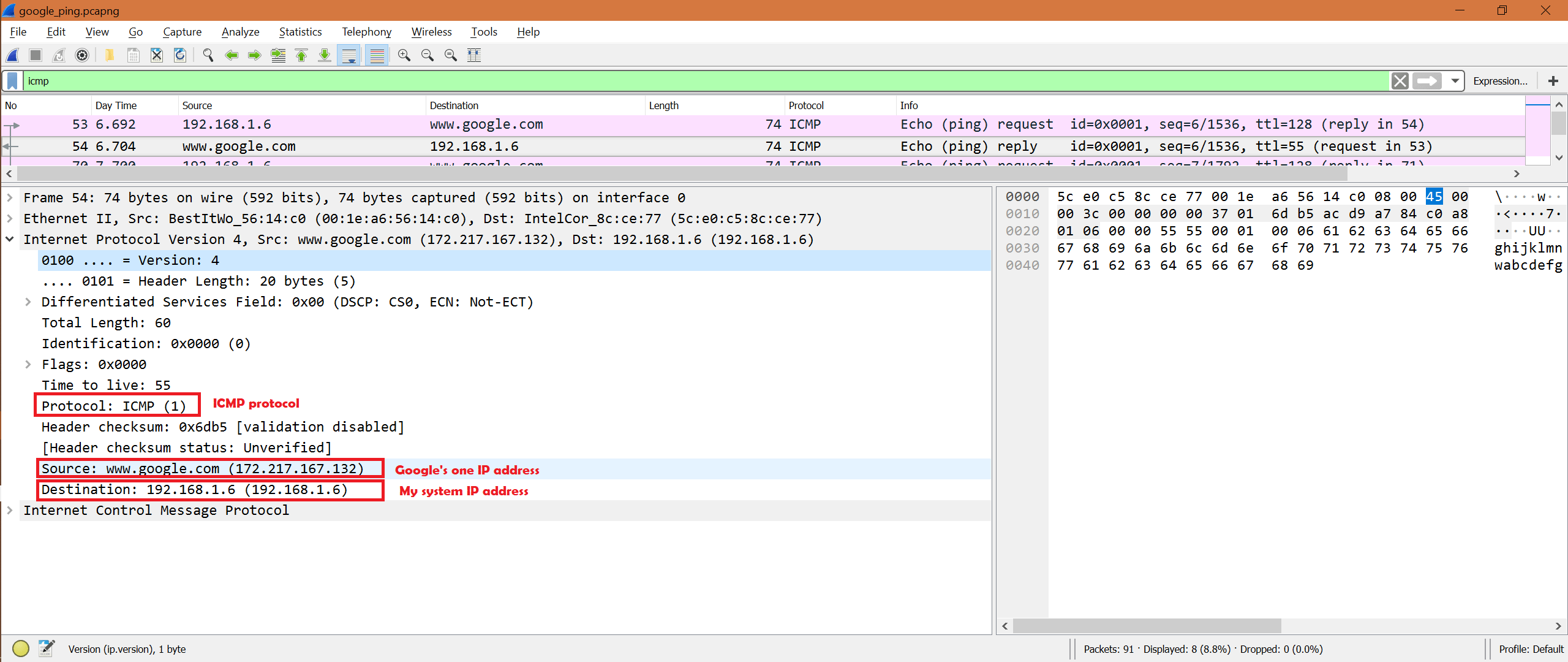Open the filter bookmarks icon

pyautogui.click(x=12, y=80)
